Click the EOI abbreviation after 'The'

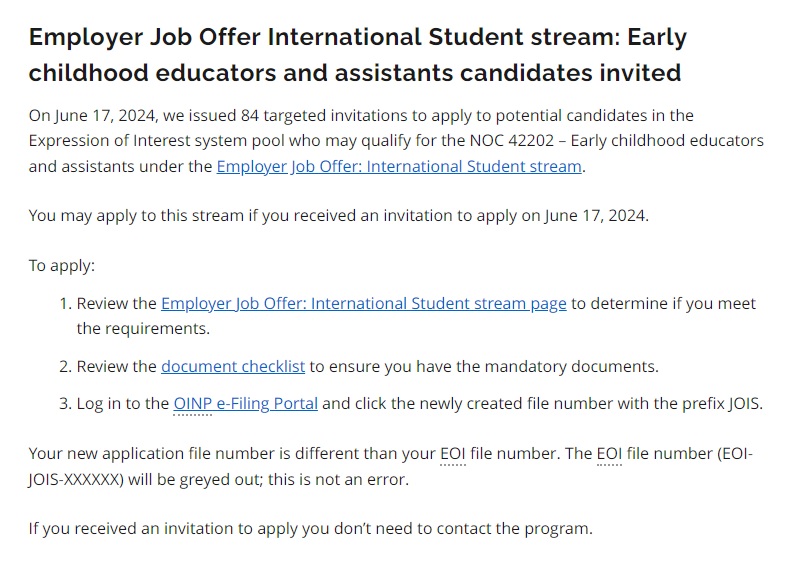click(609, 453)
